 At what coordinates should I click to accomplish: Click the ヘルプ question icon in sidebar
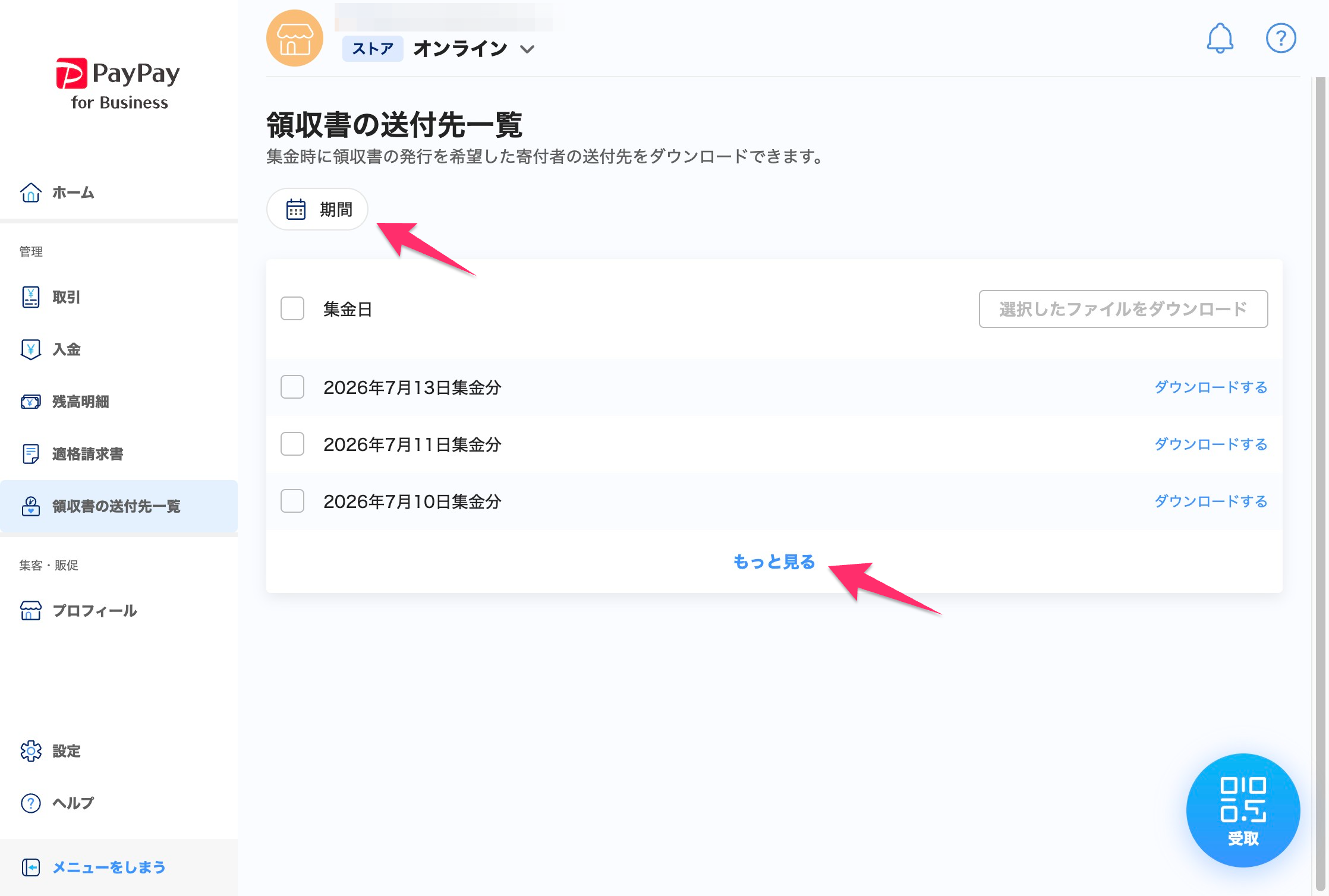[31, 803]
